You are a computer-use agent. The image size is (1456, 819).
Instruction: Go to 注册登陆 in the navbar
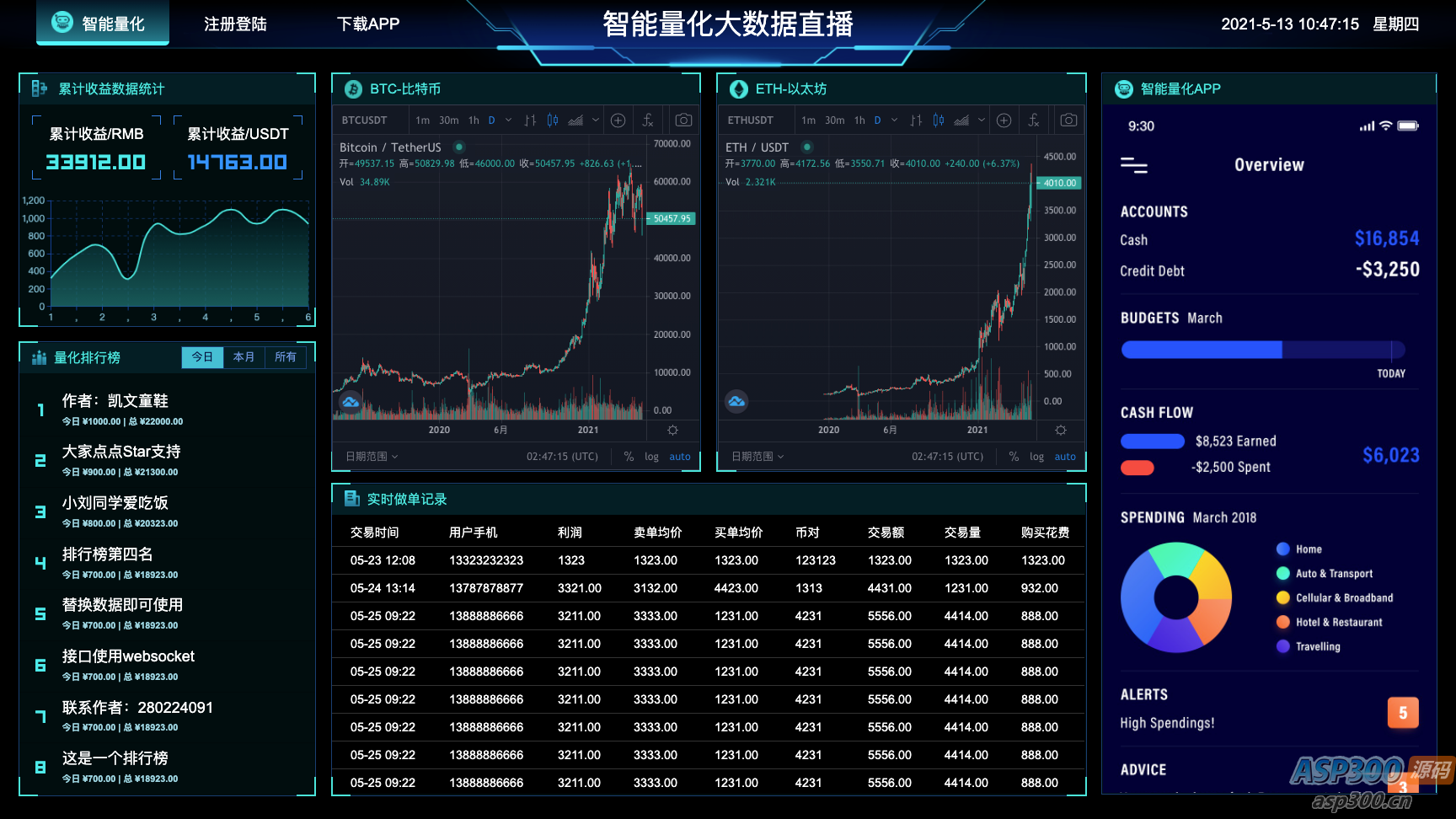[x=235, y=24]
